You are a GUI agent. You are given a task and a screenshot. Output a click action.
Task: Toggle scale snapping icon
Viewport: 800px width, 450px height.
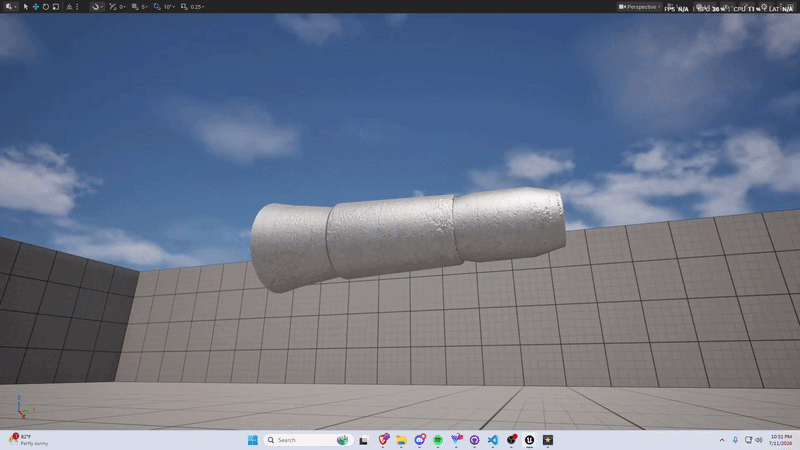184,7
